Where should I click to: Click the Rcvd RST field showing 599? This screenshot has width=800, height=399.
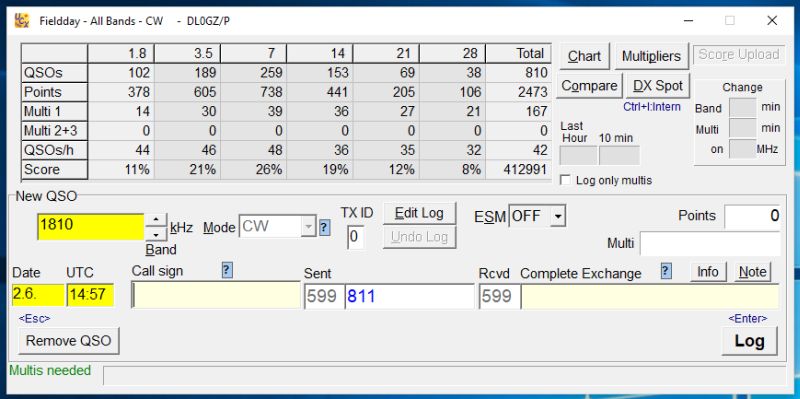[x=499, y=296]
